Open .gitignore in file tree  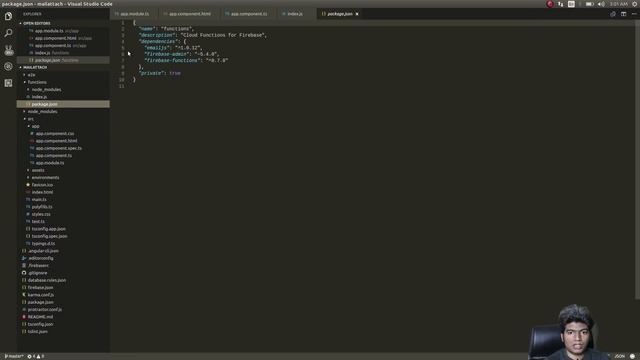click(38, 273)
